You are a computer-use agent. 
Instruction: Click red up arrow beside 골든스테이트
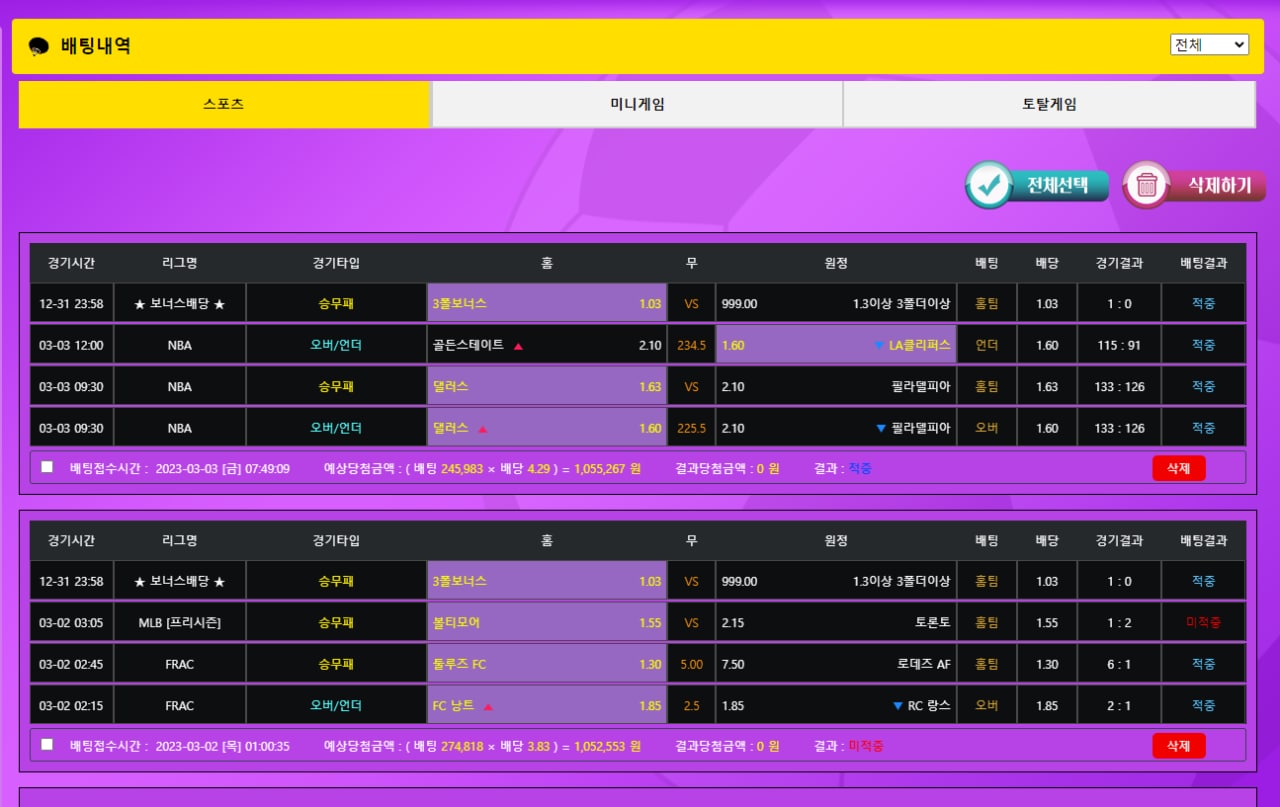518,346
